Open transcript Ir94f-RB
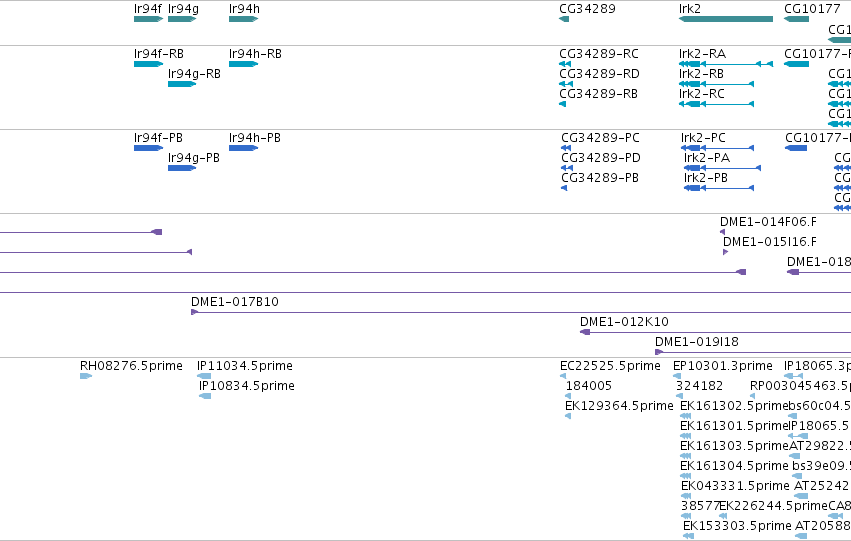 [148, 64]
